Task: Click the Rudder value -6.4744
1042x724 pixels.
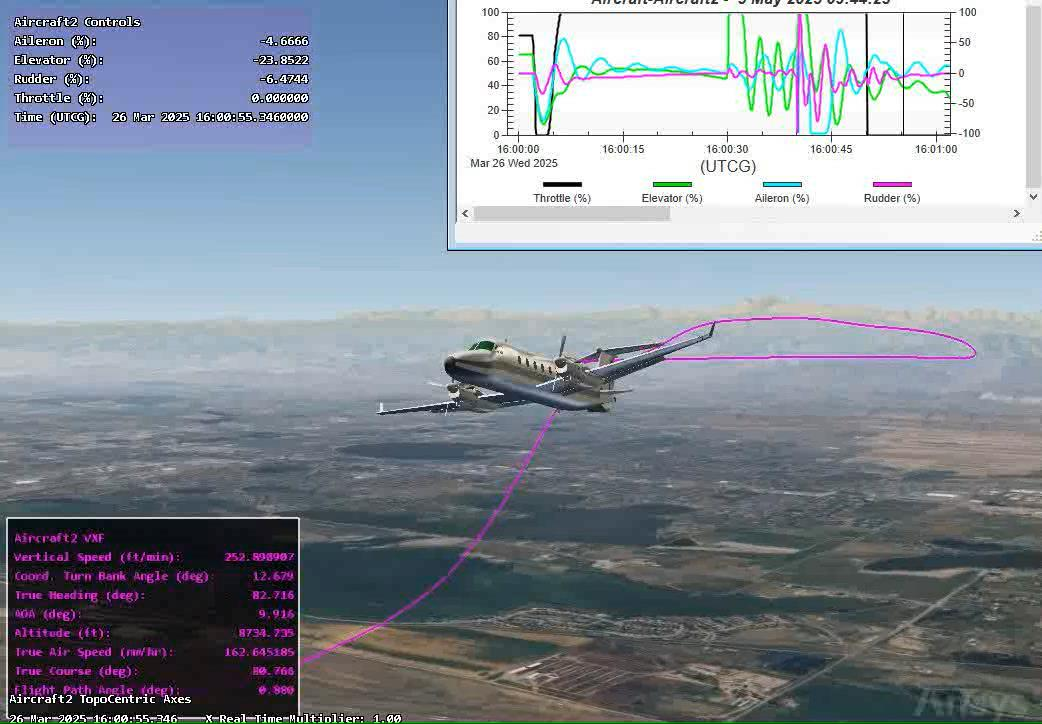Action: click(284, 79)
